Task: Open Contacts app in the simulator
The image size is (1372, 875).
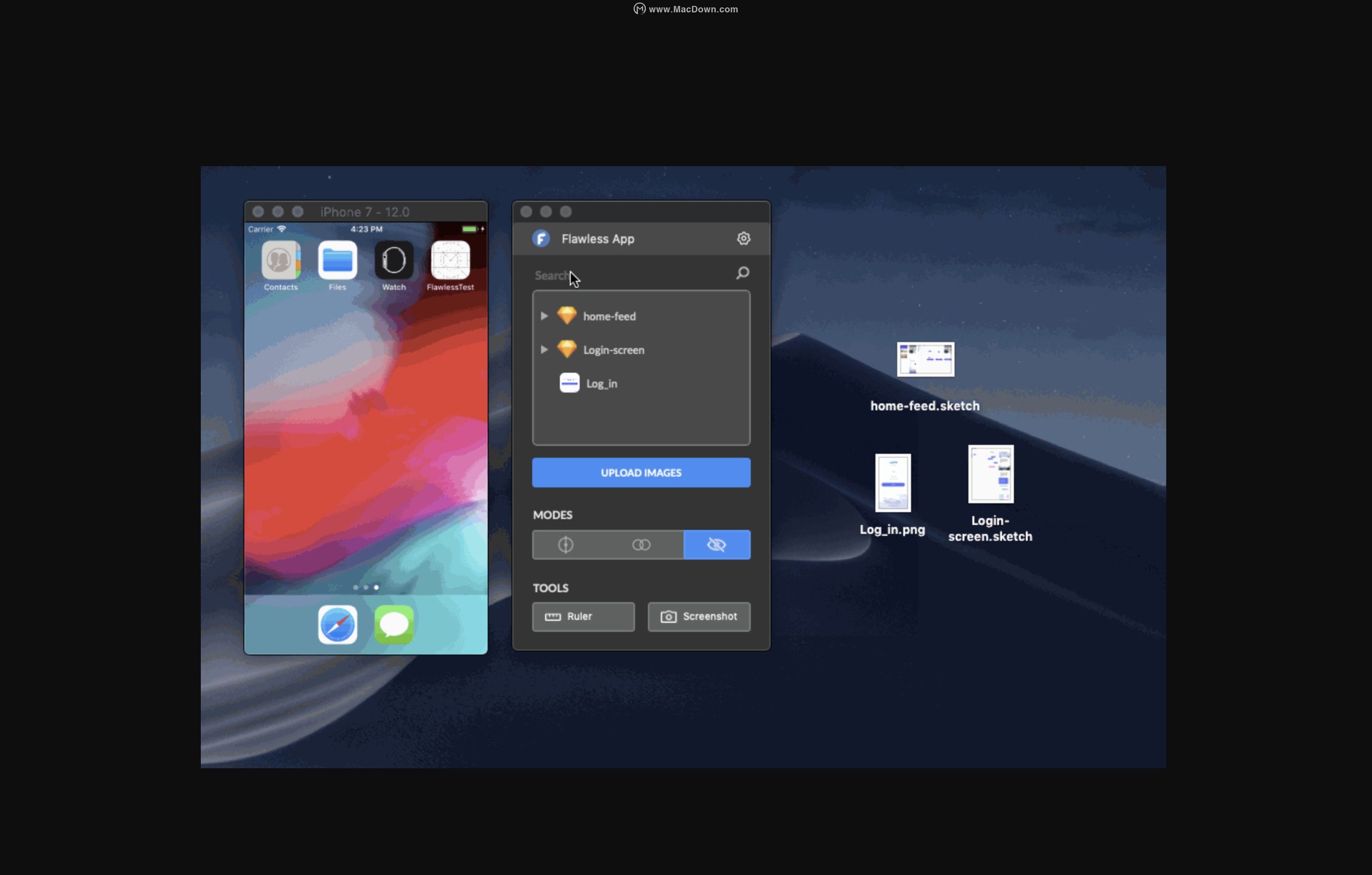Action: point(280,266)
